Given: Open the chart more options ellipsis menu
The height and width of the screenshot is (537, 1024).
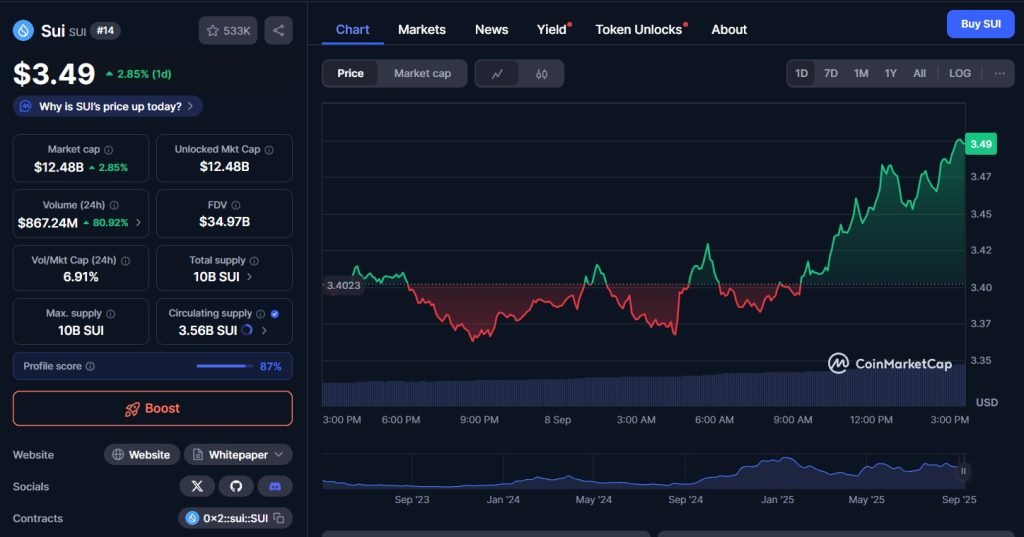Looking at the screenshot, I should [999, 73].
